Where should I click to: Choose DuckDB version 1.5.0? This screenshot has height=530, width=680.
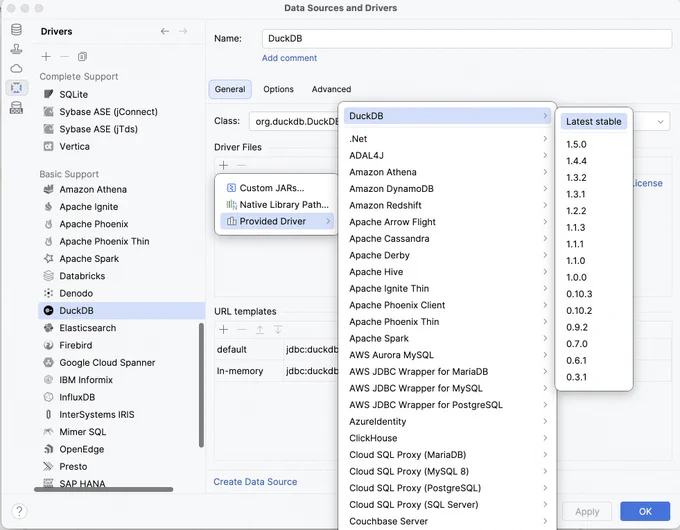coord(593,144)
